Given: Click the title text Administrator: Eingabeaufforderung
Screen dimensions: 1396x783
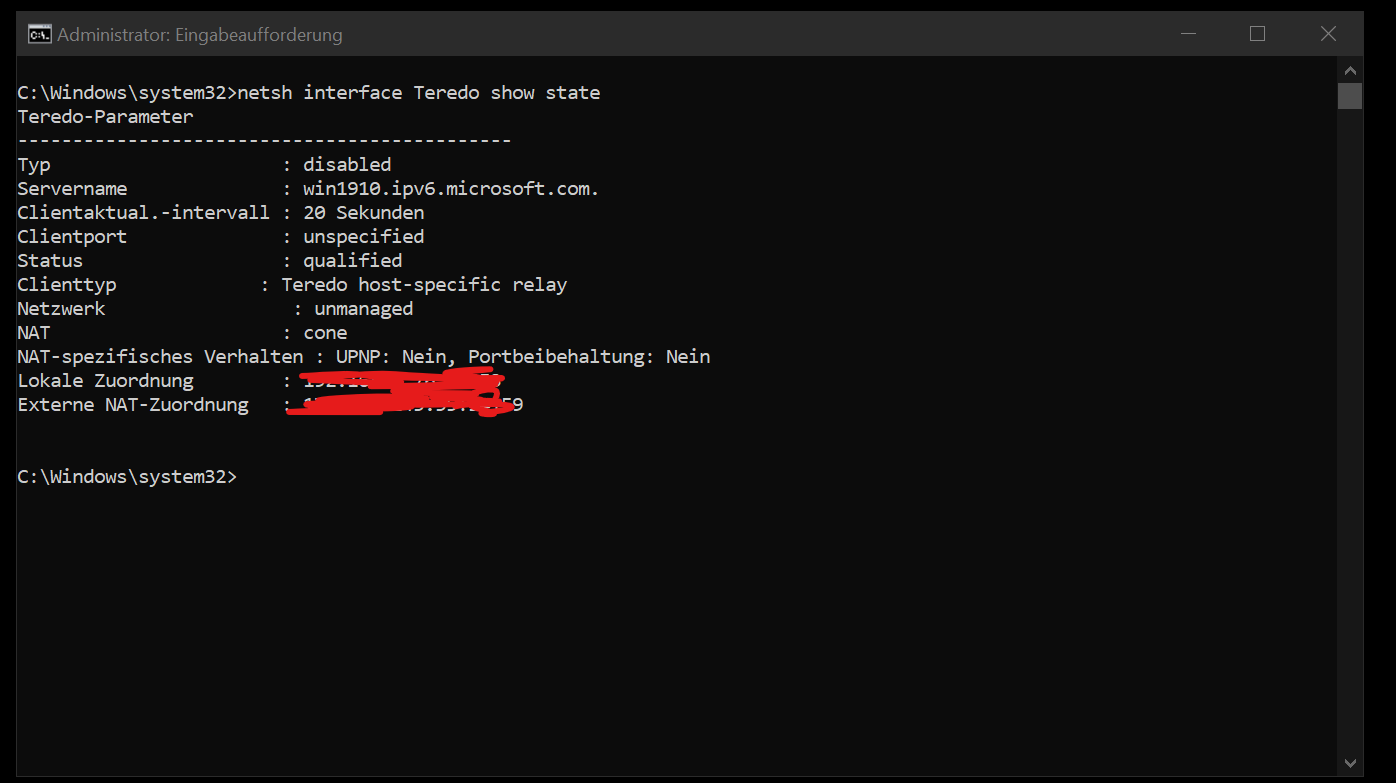Looking at the screenshot, I should click(x=200, y=35).
